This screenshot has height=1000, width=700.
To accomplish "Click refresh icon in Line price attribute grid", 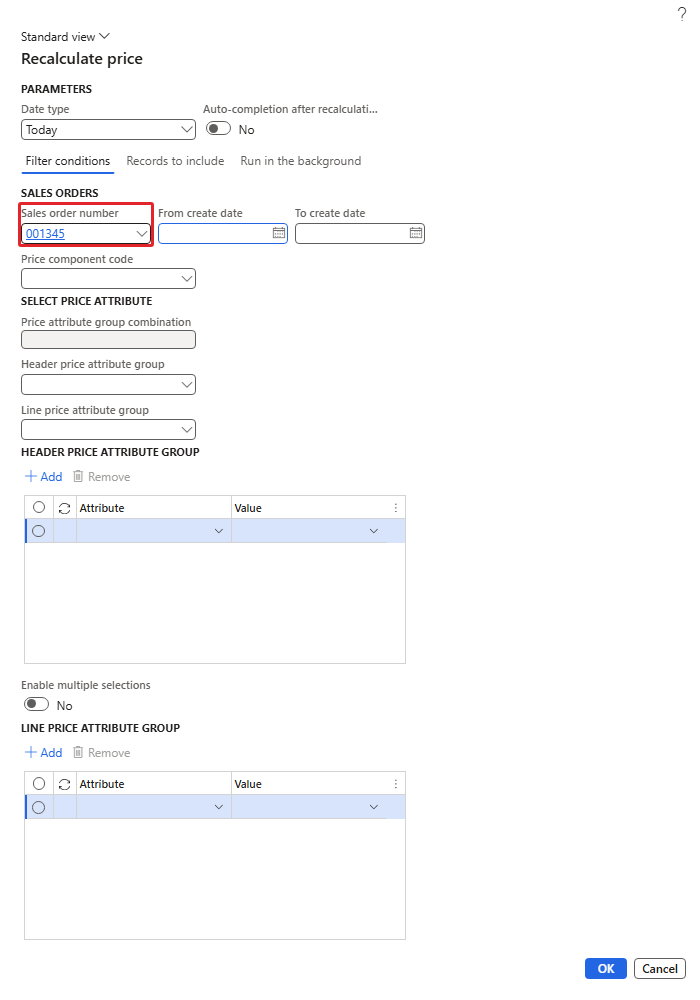I will [64, 784].
